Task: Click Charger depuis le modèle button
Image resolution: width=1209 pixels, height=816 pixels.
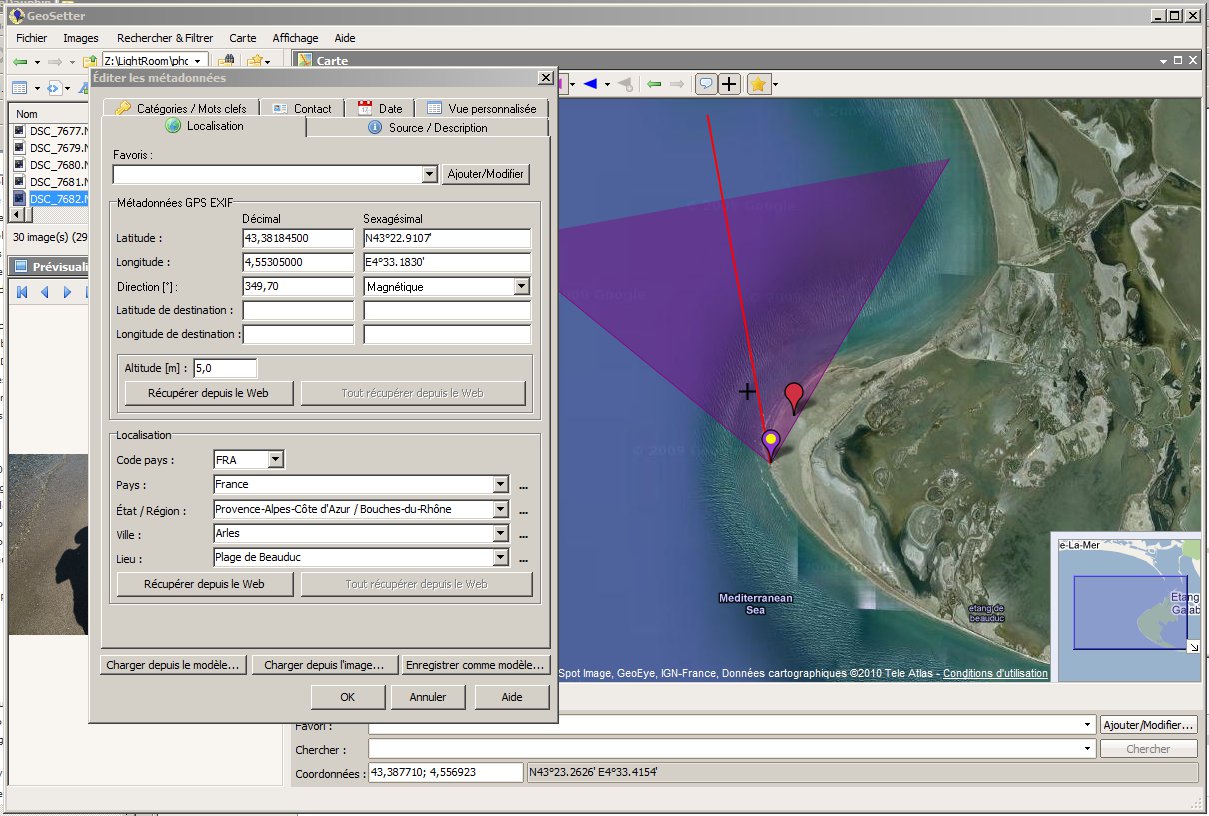Action: 173,665
